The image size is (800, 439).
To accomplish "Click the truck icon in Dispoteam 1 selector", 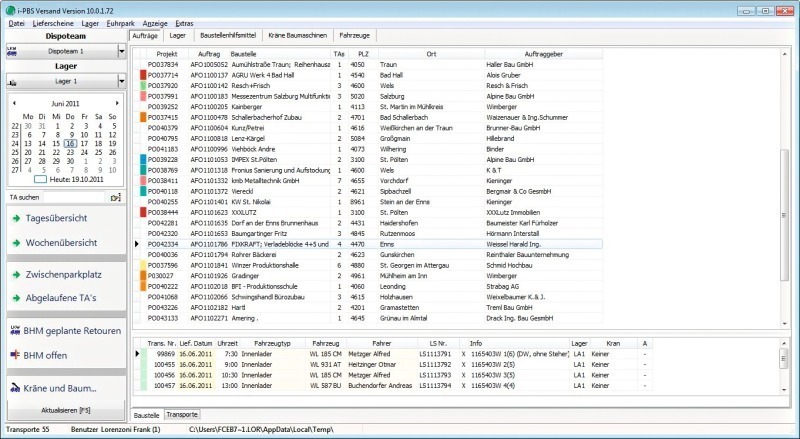I will (x=12, y=51).
